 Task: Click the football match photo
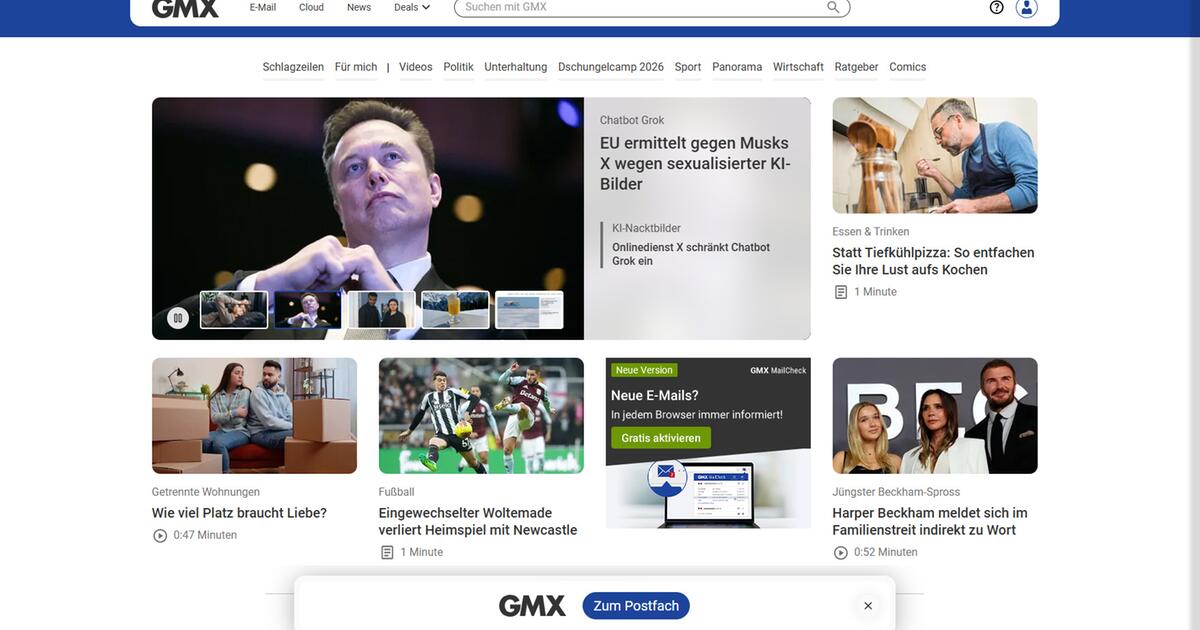(x=481, y=416)
